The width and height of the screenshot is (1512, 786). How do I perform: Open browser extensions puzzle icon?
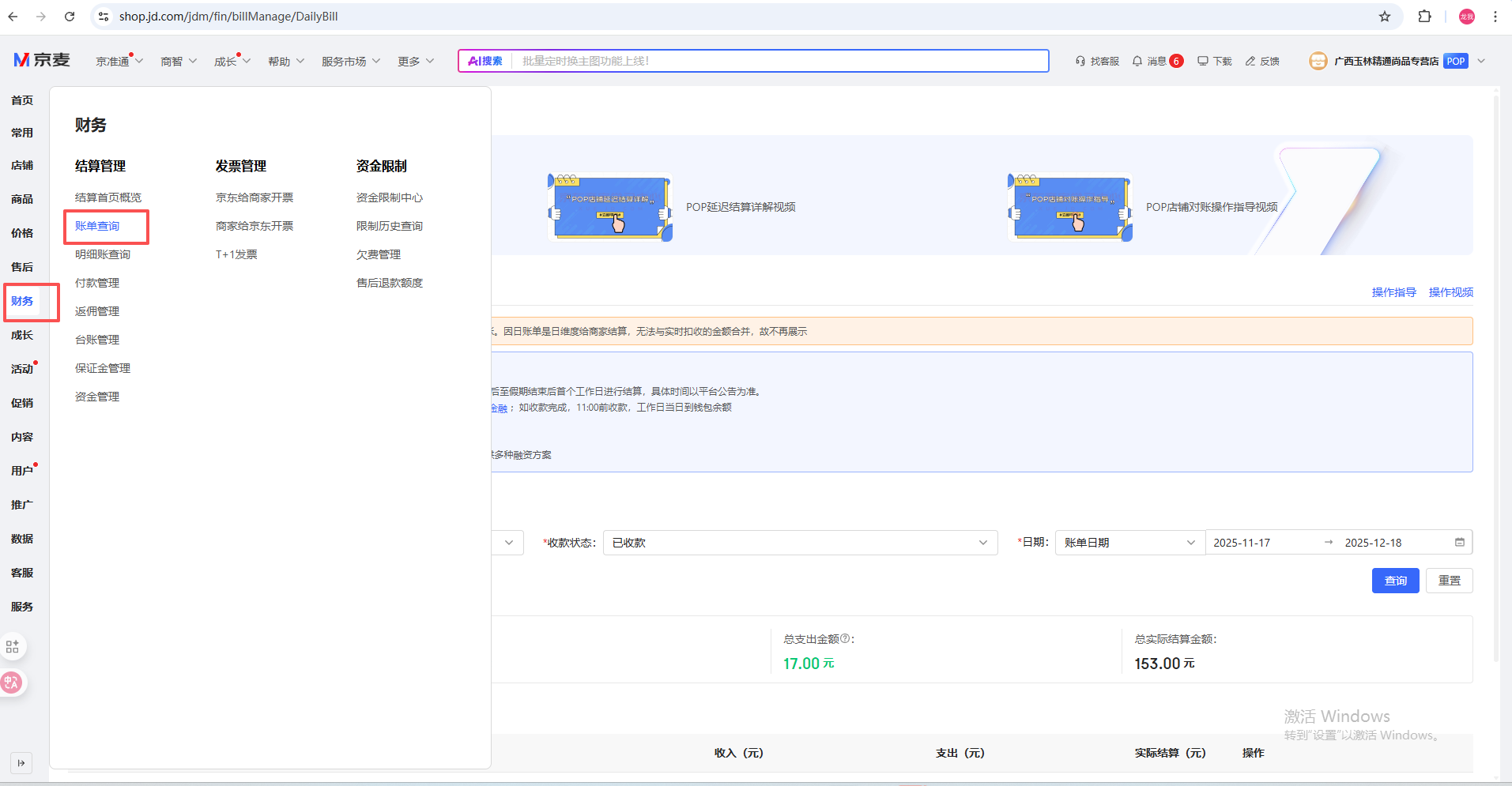[1424, 17]
